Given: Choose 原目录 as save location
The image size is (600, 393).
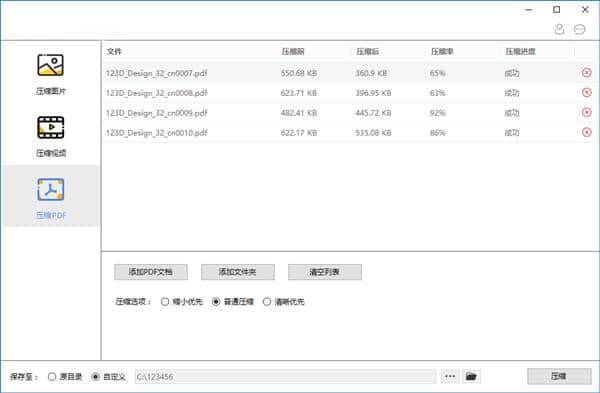Looking at the screenshot, I should click(52, 377).
